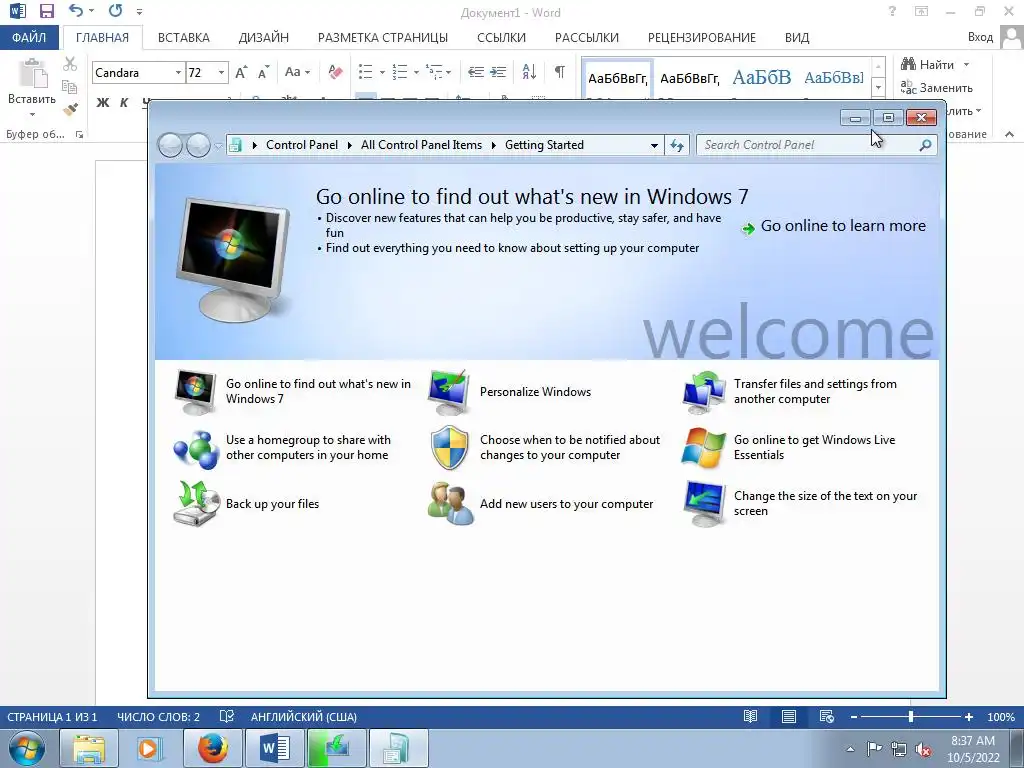Switch to the РЕЦЕНЗИРОВАНИЕ tab
Image resolution: width=1024 pixels, height=768 pixels.
pos(701,37)
